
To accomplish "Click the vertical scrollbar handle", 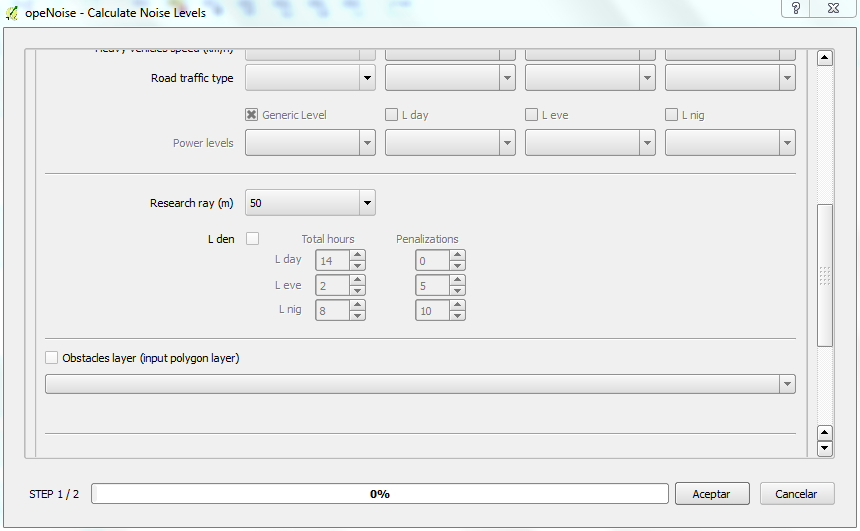I will coord(825,275).
